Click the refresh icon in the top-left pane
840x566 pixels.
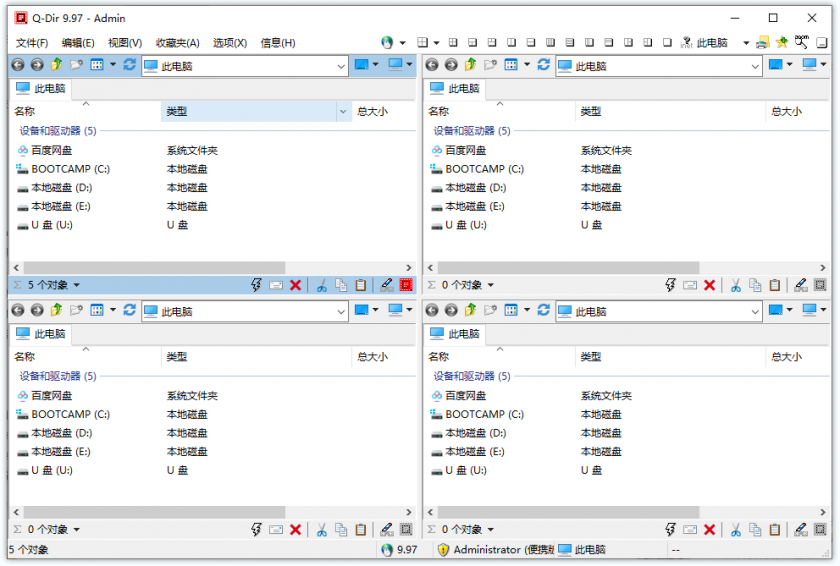[129, 65]
